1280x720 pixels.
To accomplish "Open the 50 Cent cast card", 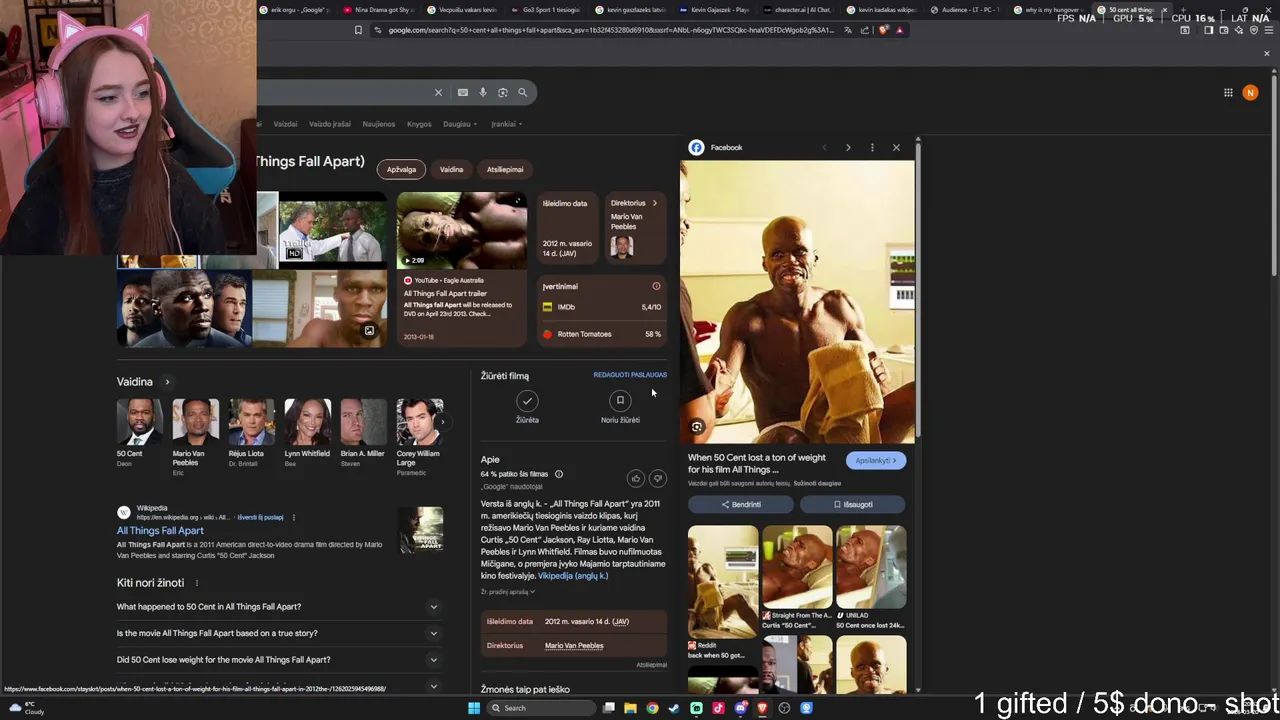I will pos(139,430).
